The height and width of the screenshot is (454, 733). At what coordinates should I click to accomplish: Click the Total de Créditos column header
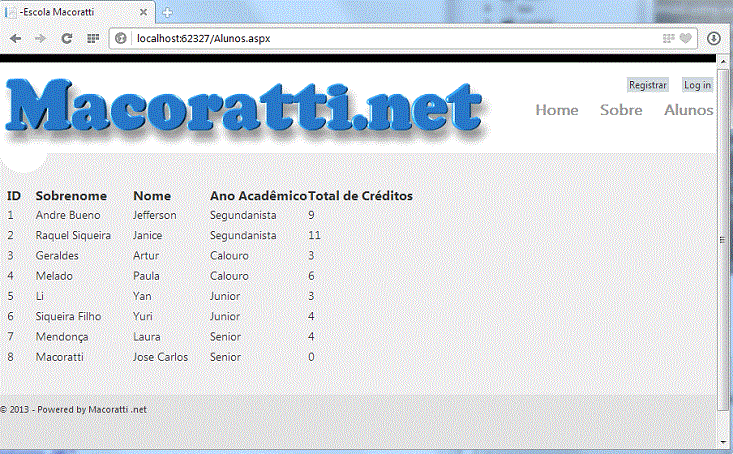tap(360, 196)
